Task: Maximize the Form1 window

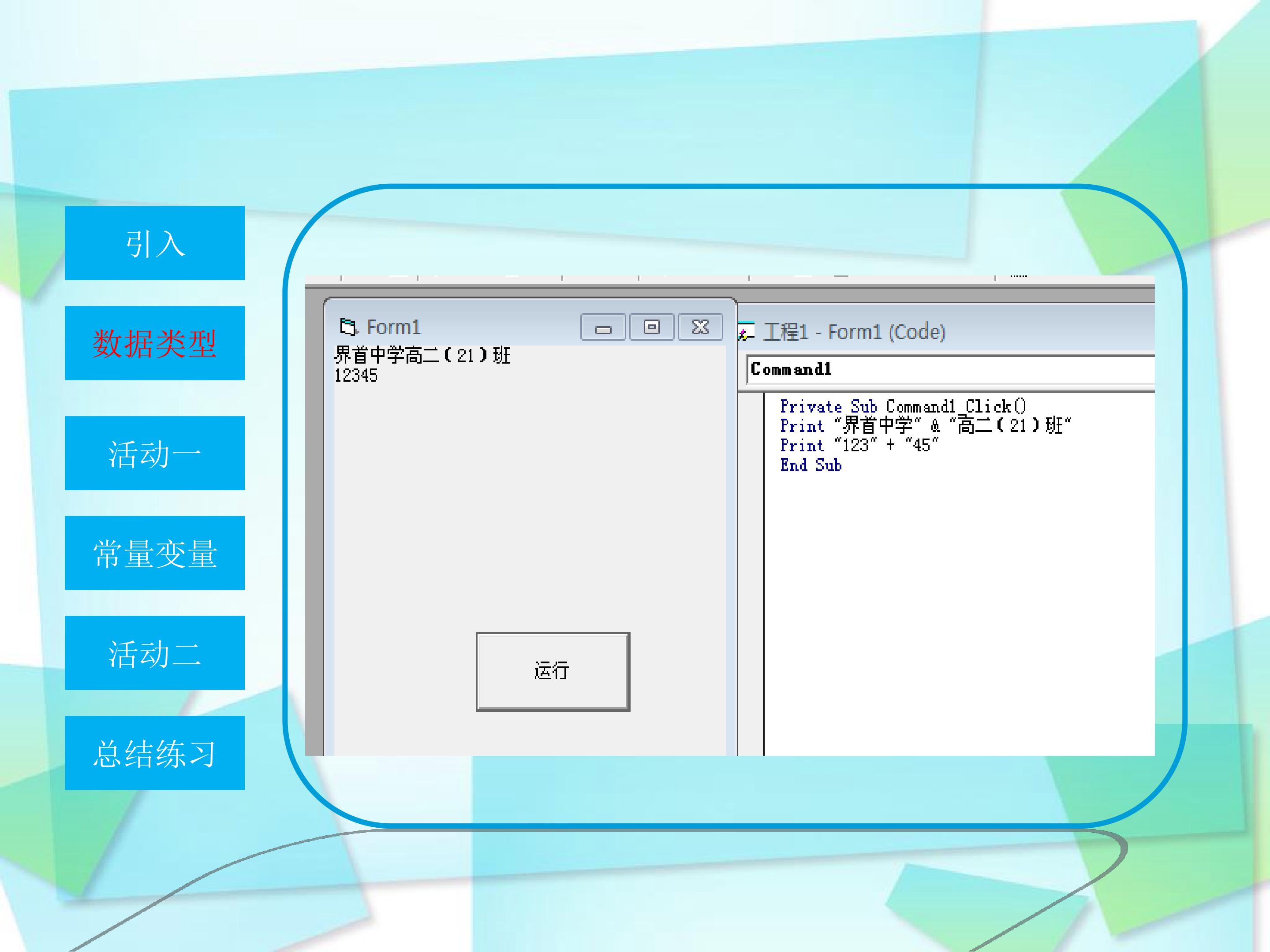Action: [x=652, y=327]
